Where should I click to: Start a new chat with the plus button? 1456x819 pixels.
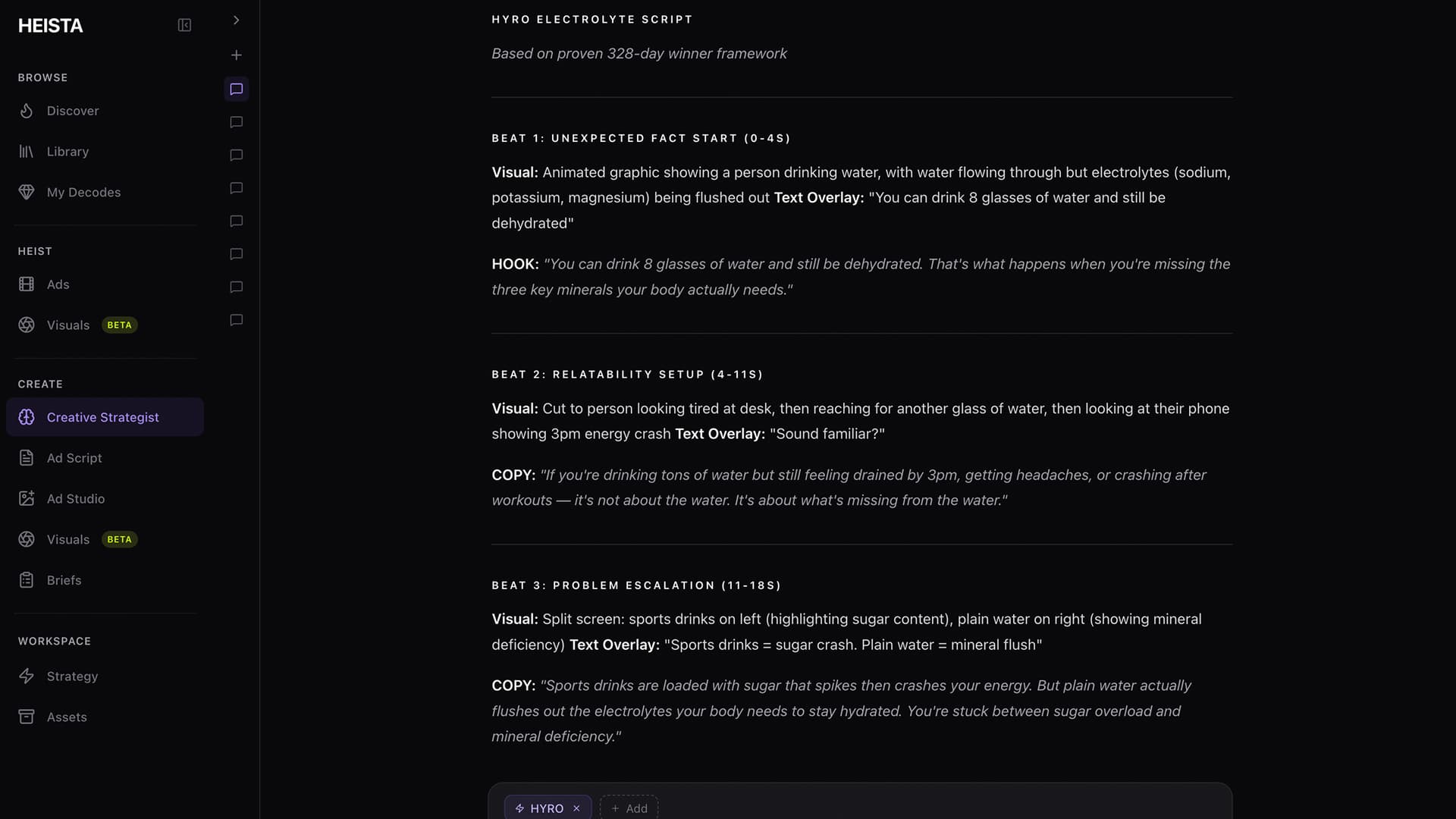[x=236, y=55]
